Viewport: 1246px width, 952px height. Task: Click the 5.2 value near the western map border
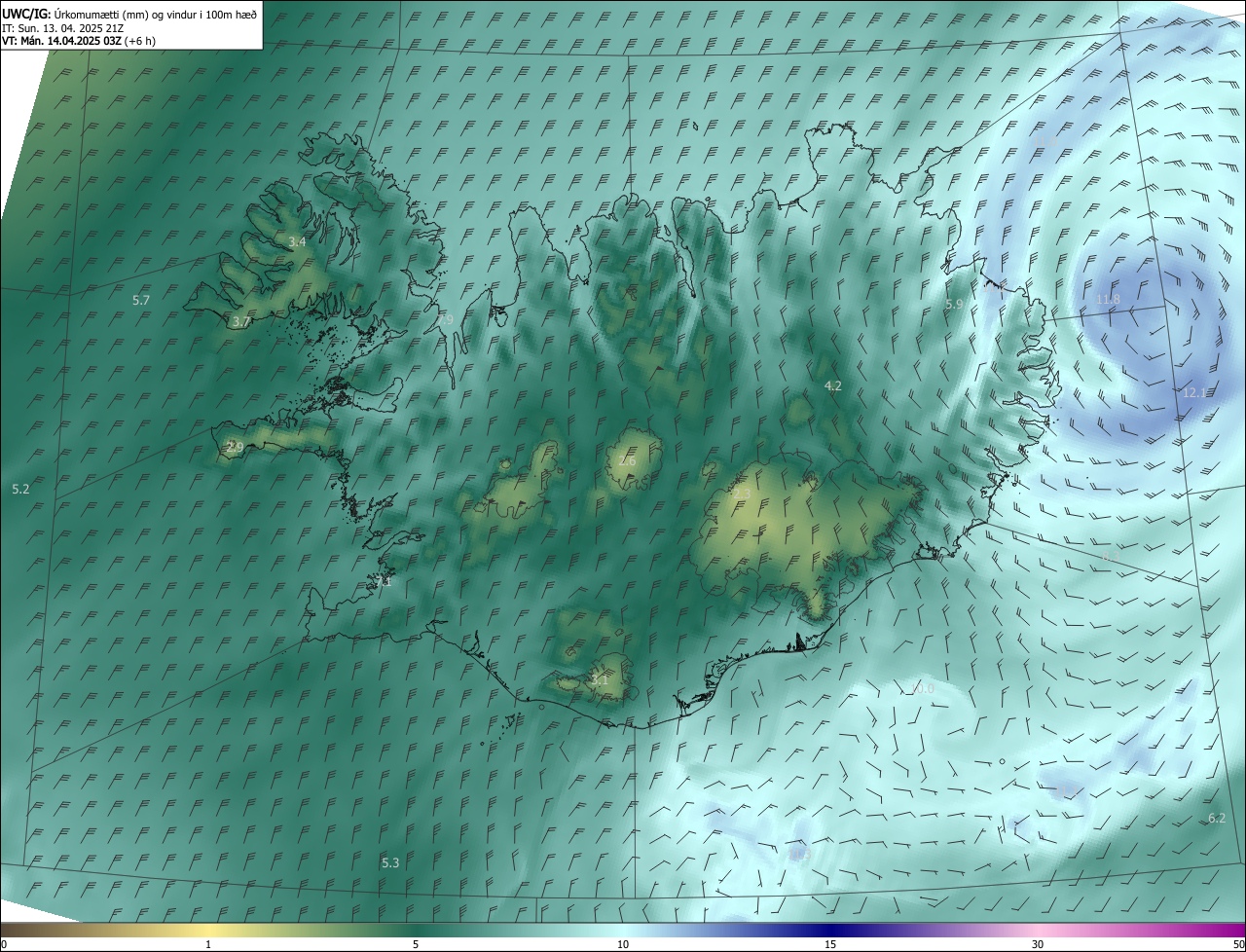pos(20,489)
